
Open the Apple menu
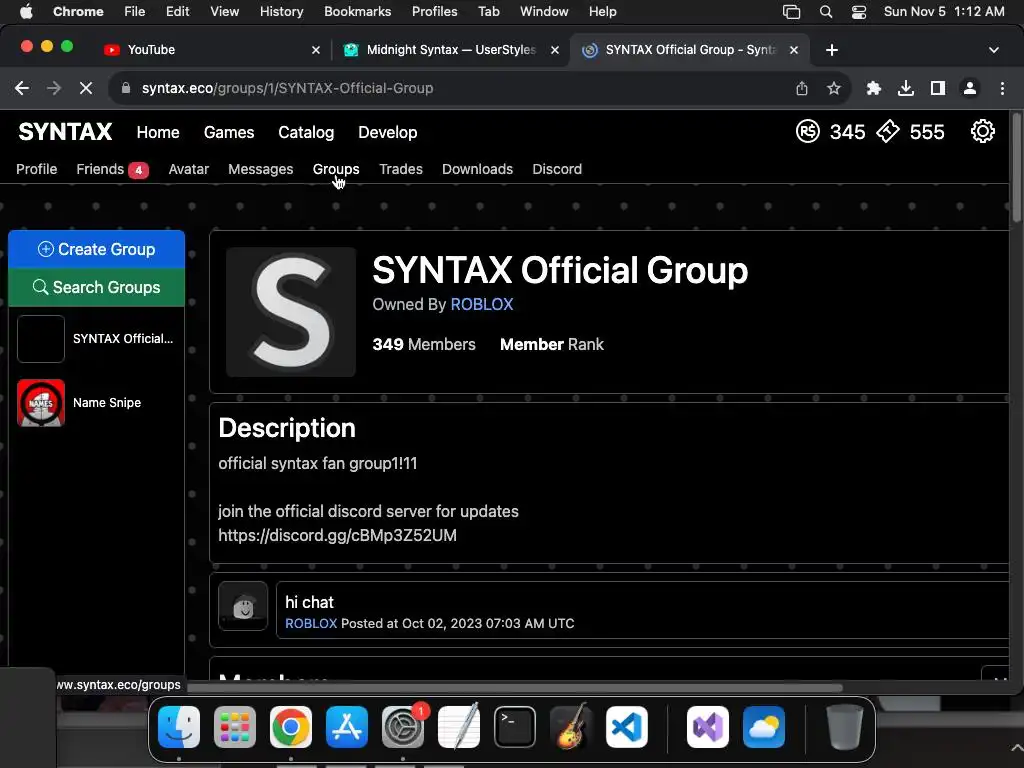click(26, 12)
